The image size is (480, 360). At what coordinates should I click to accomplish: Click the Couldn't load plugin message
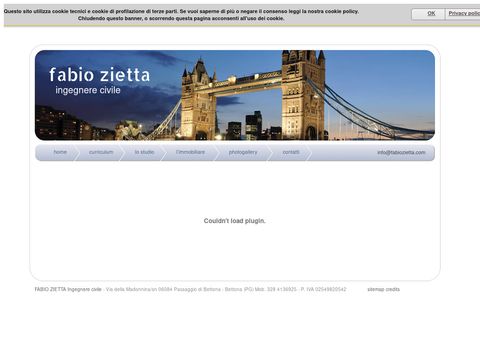235,221
